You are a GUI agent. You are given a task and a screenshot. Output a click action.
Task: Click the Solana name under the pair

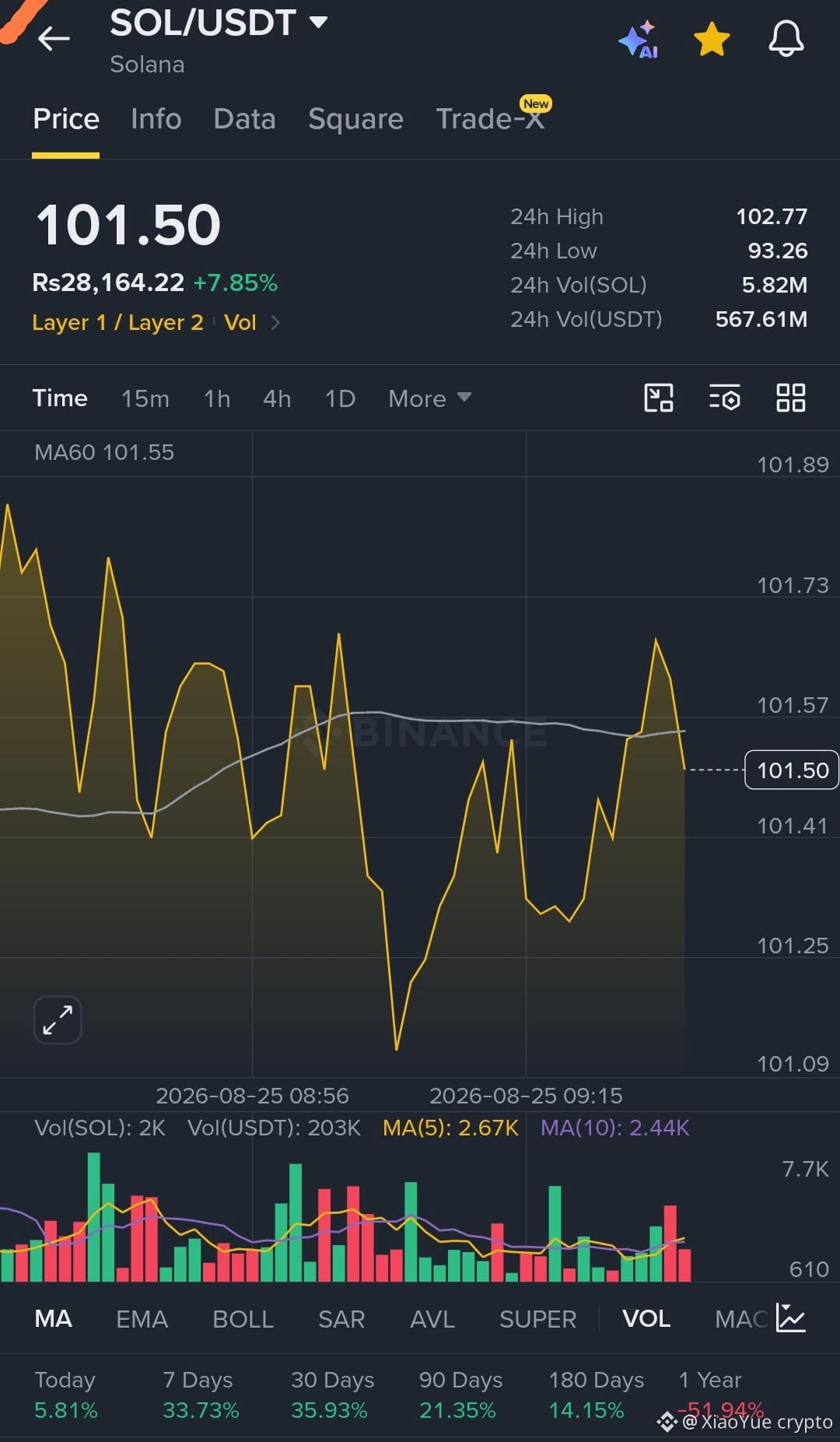tap(147, 65)
